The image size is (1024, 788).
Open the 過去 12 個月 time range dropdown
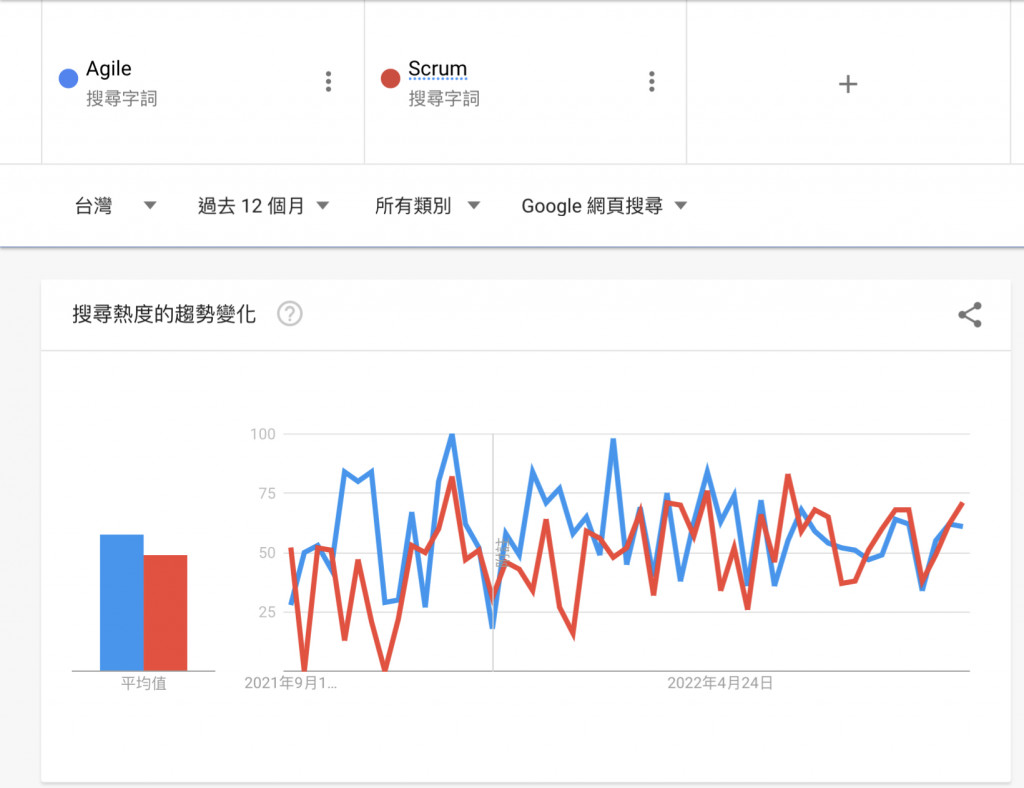coord(263,206)
